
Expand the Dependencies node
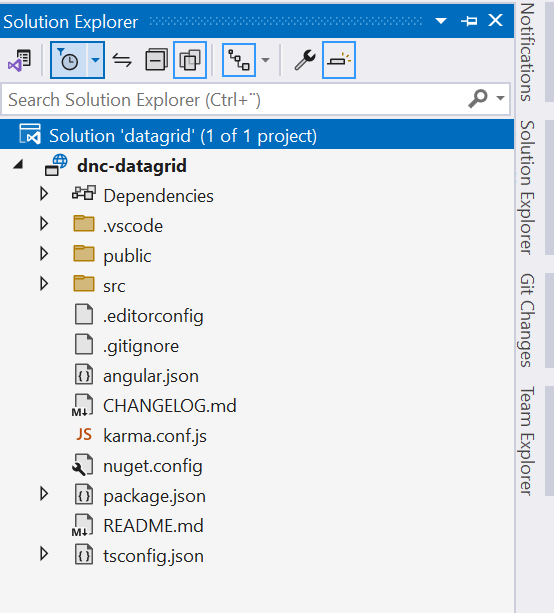(44, 194)
